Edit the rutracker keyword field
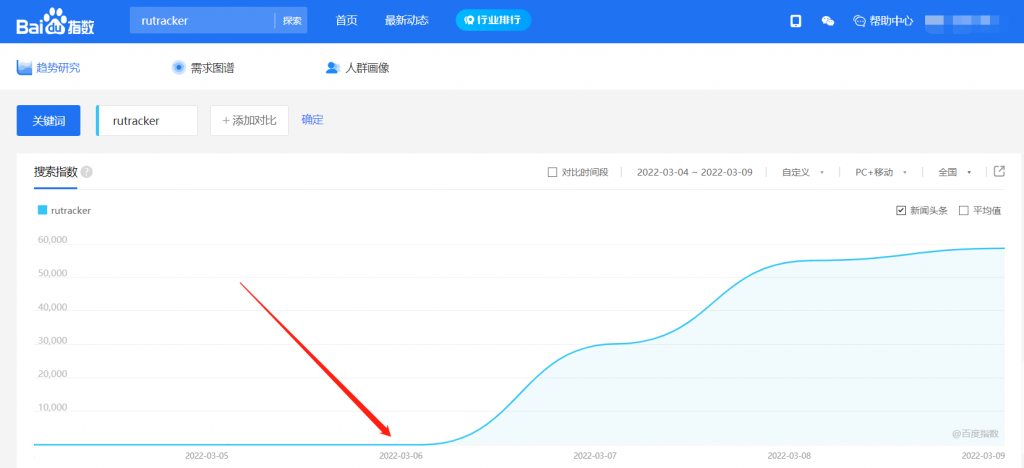Viewport: 1024px width, 468px height. (x=147, y=121)
